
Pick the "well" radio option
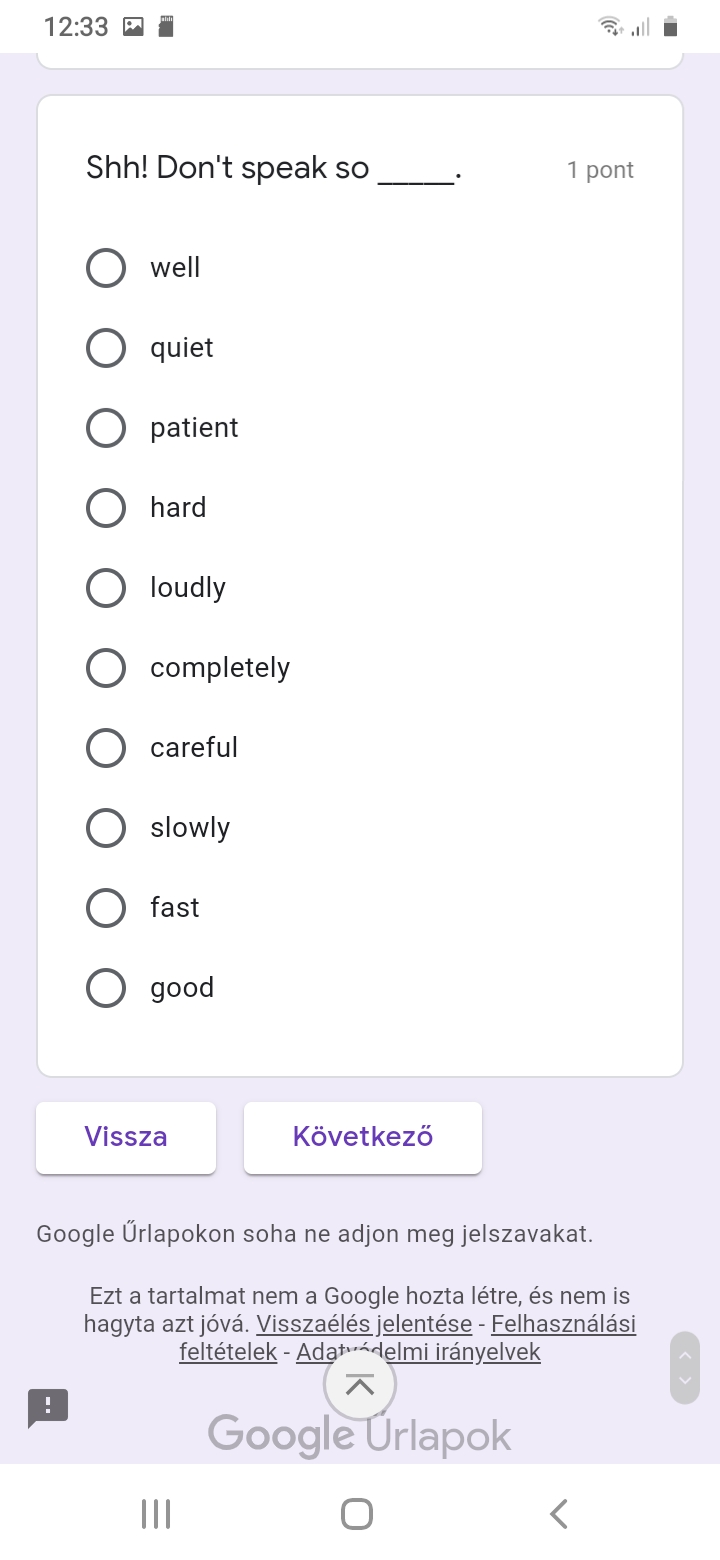[x=106, y=268]
